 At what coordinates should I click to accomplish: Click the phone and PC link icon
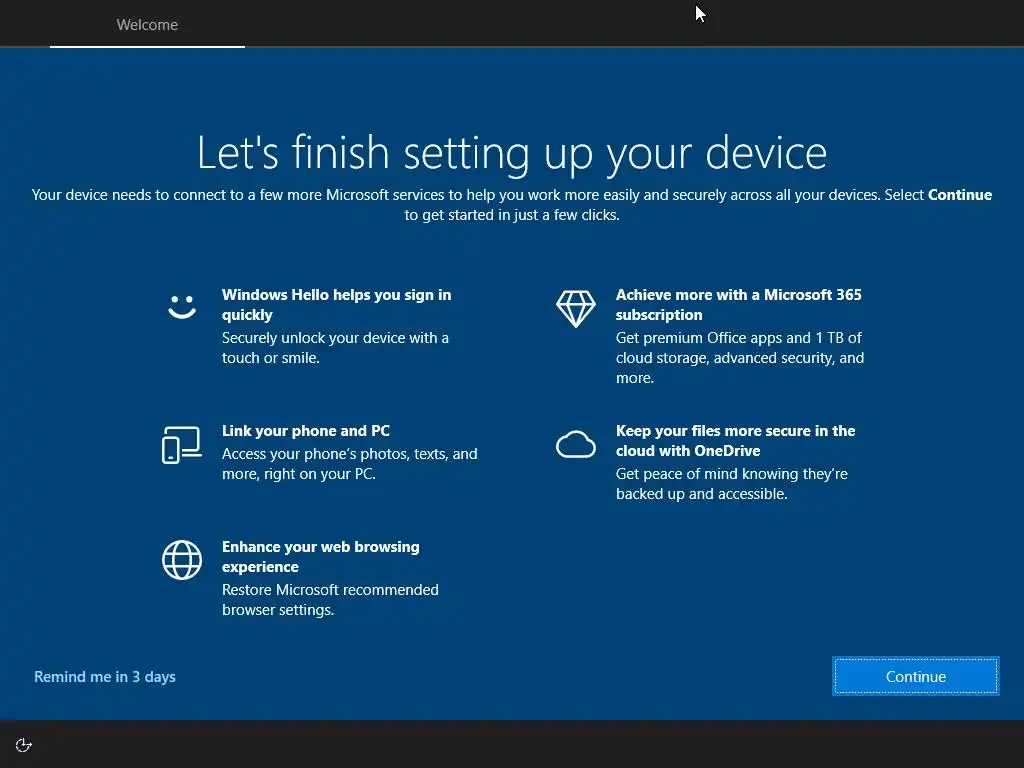[182, 445]
